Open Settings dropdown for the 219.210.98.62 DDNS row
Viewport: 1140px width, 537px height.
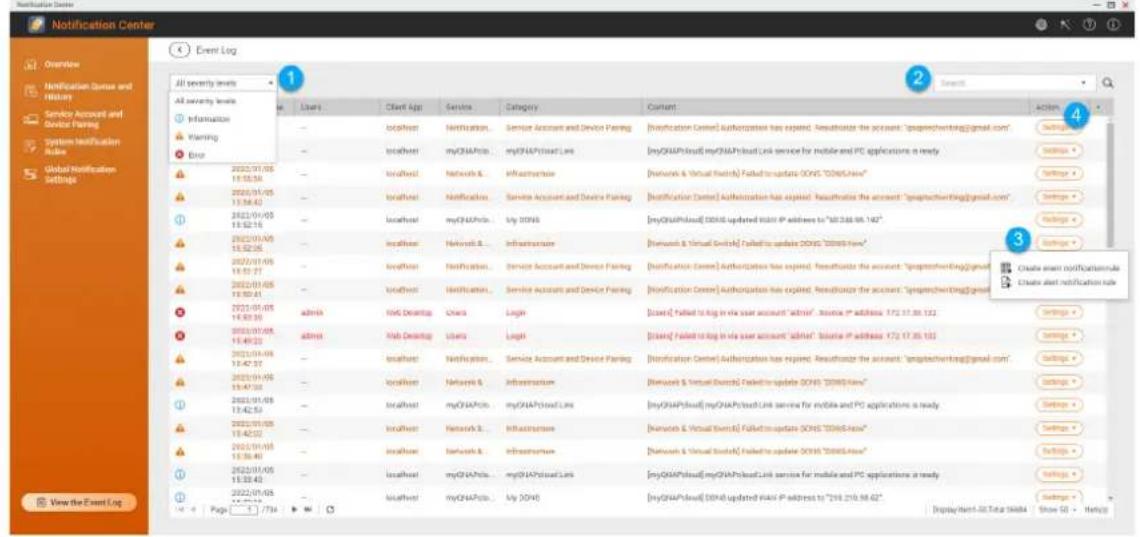pyautogui.click(x=1058, y=496)
